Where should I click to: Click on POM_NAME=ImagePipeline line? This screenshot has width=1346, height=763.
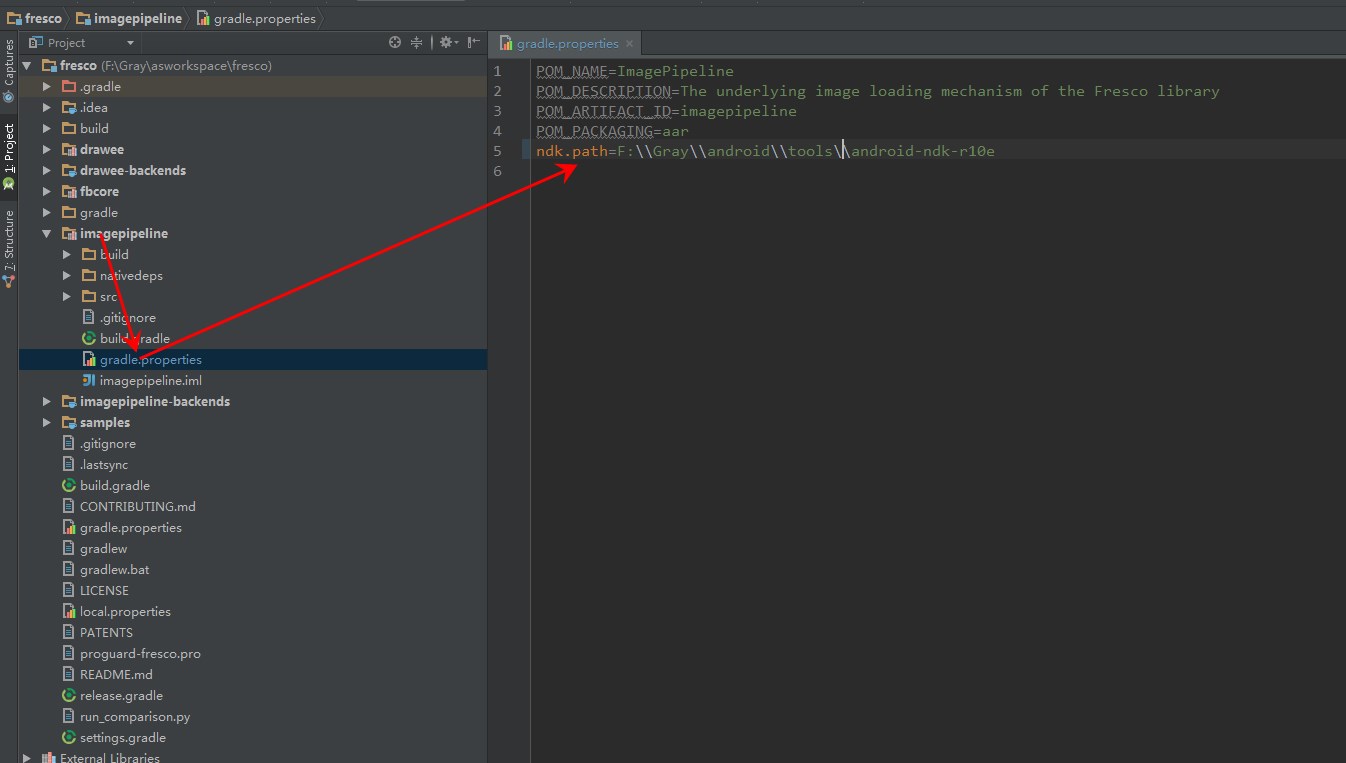tap(635, 71)
